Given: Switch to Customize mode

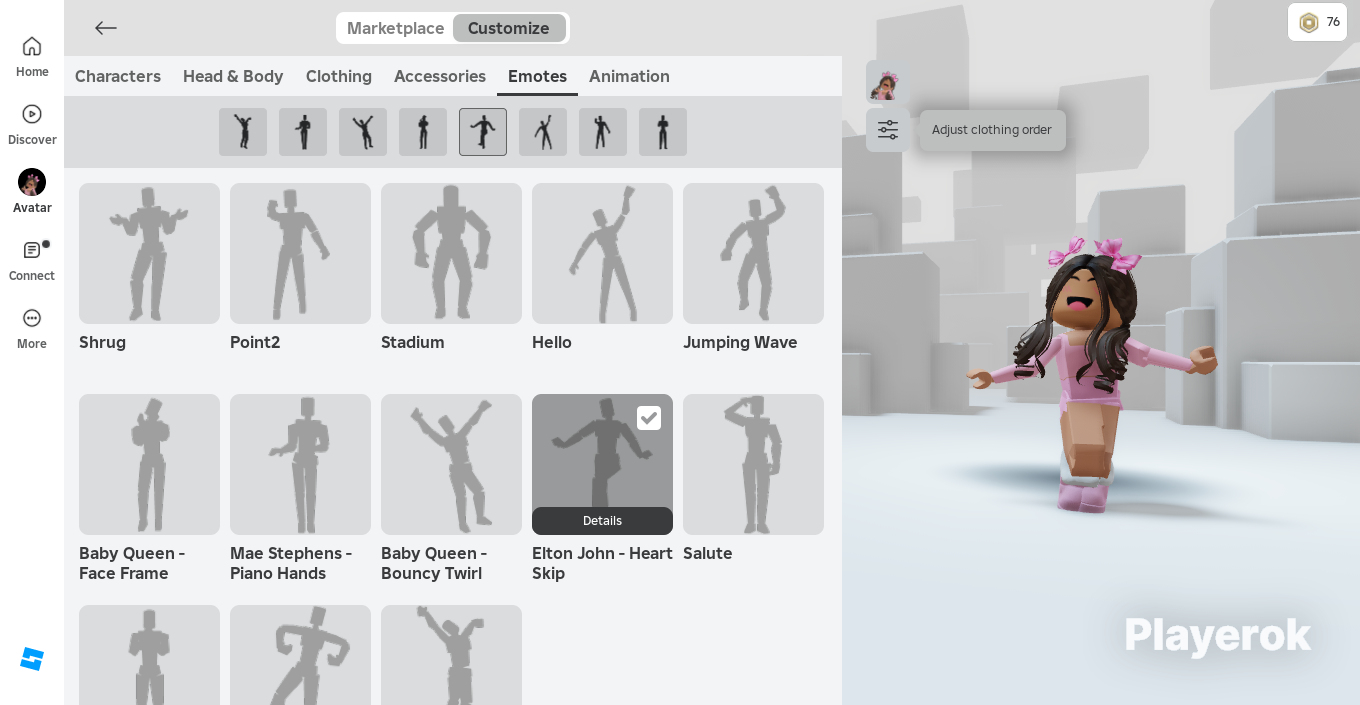Looking at the screenshot, I should pos(509,28).
